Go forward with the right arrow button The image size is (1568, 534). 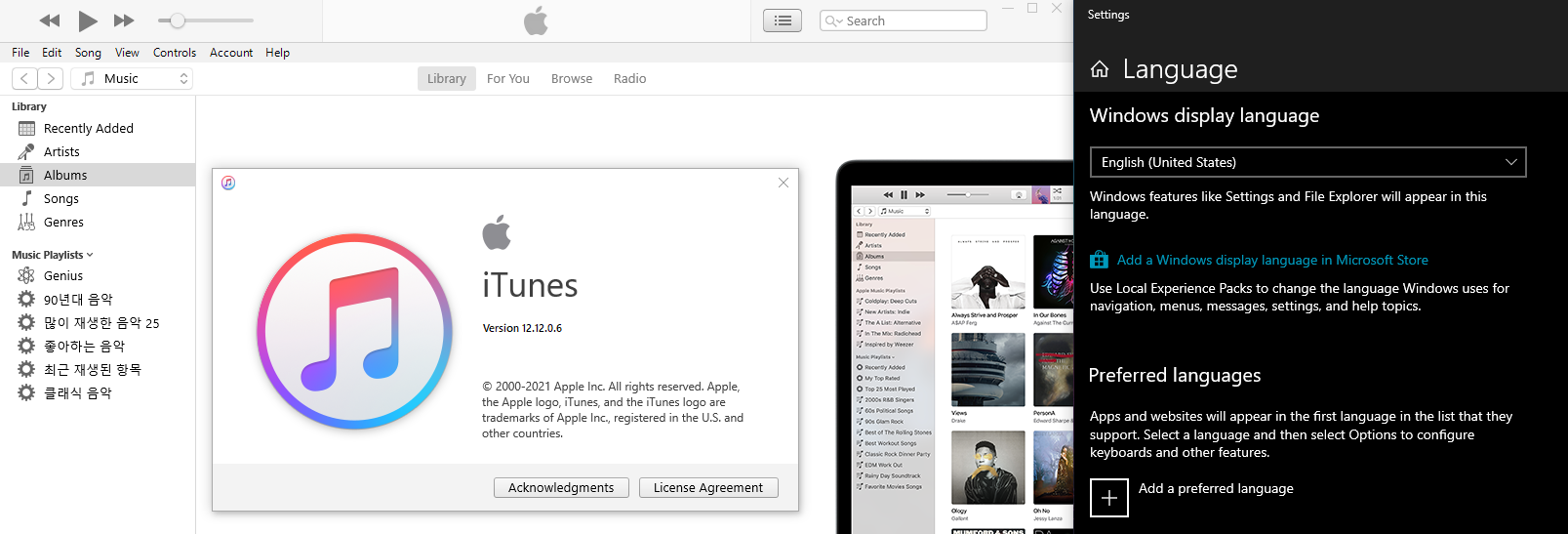[51, 78]
